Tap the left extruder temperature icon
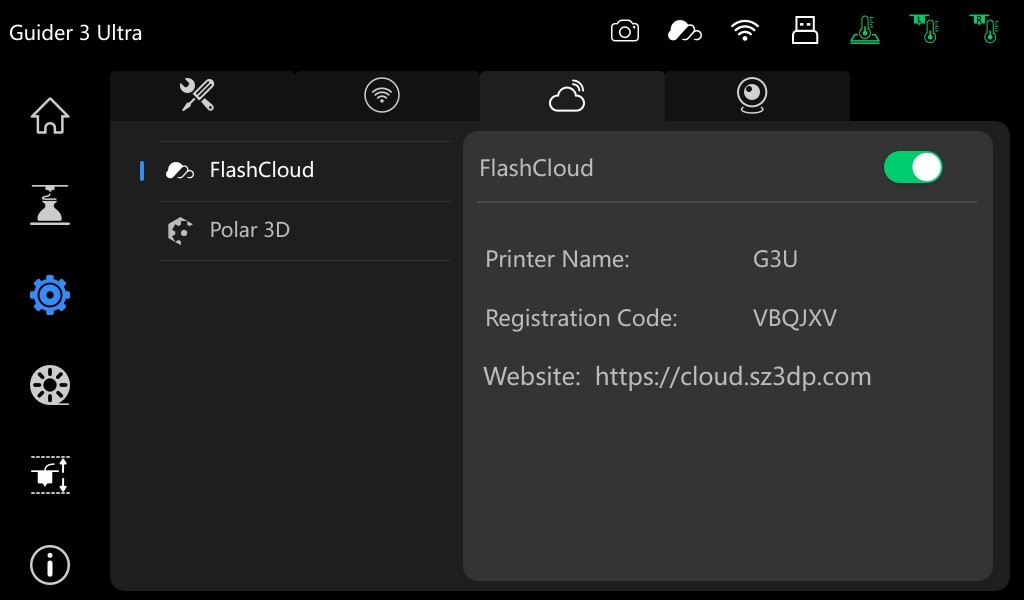 click(925, 29)
